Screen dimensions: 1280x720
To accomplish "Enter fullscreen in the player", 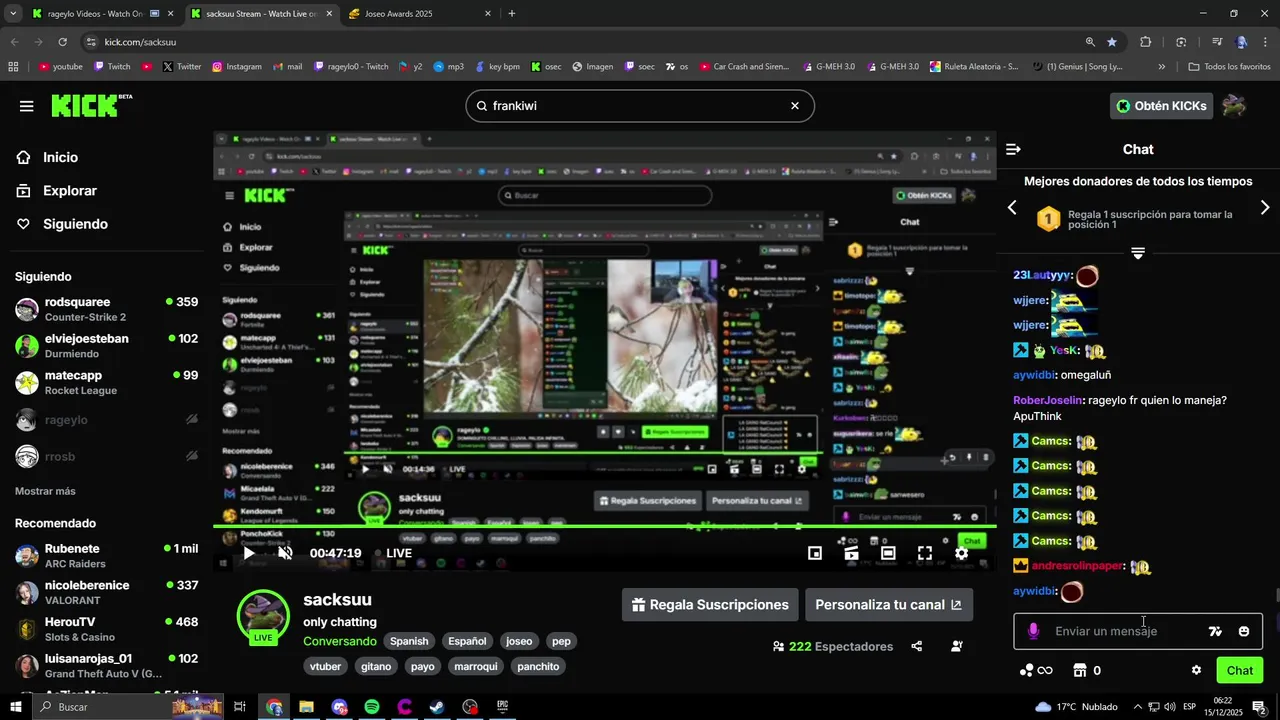I will point(925,553).
